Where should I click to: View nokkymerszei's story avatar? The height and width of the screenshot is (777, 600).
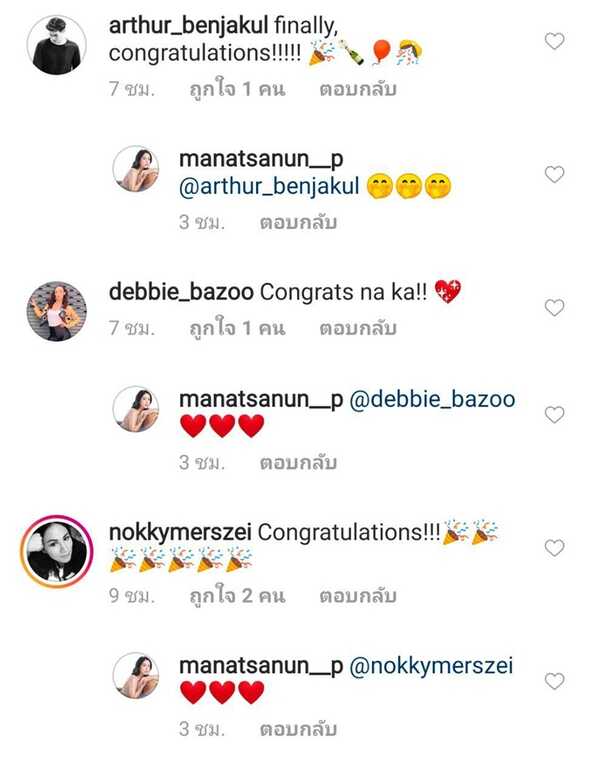[x=56, y=550]
